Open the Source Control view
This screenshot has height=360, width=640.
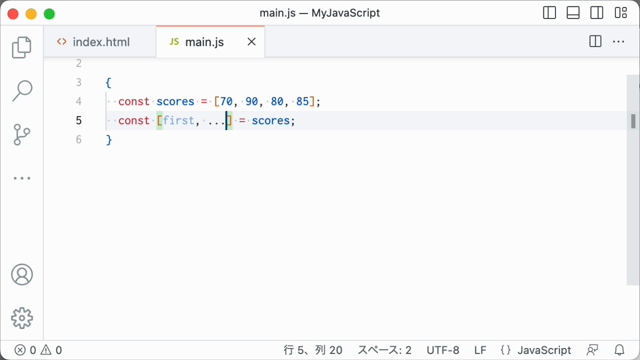click(22, 134)
